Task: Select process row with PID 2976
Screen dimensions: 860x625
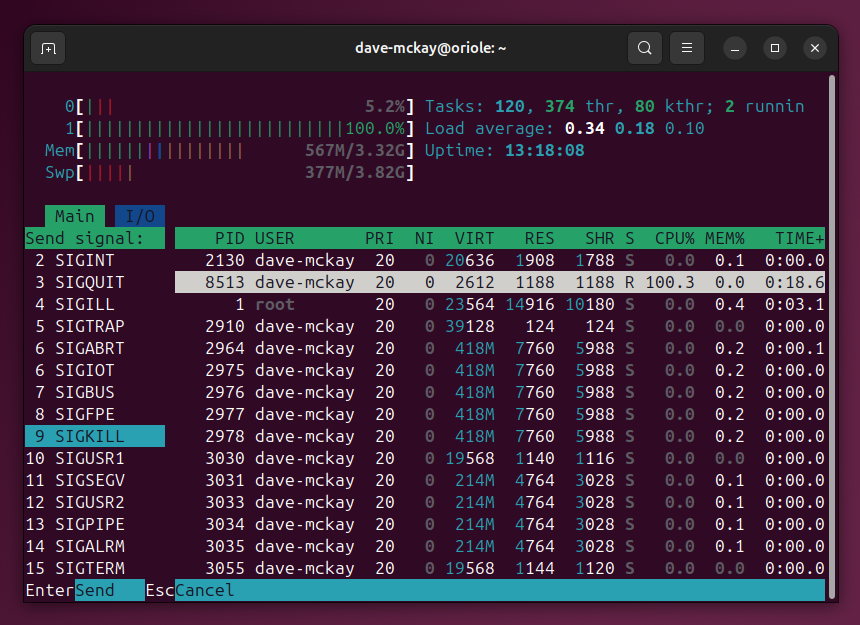Action: pyautogui.click(x=500, y=392)
